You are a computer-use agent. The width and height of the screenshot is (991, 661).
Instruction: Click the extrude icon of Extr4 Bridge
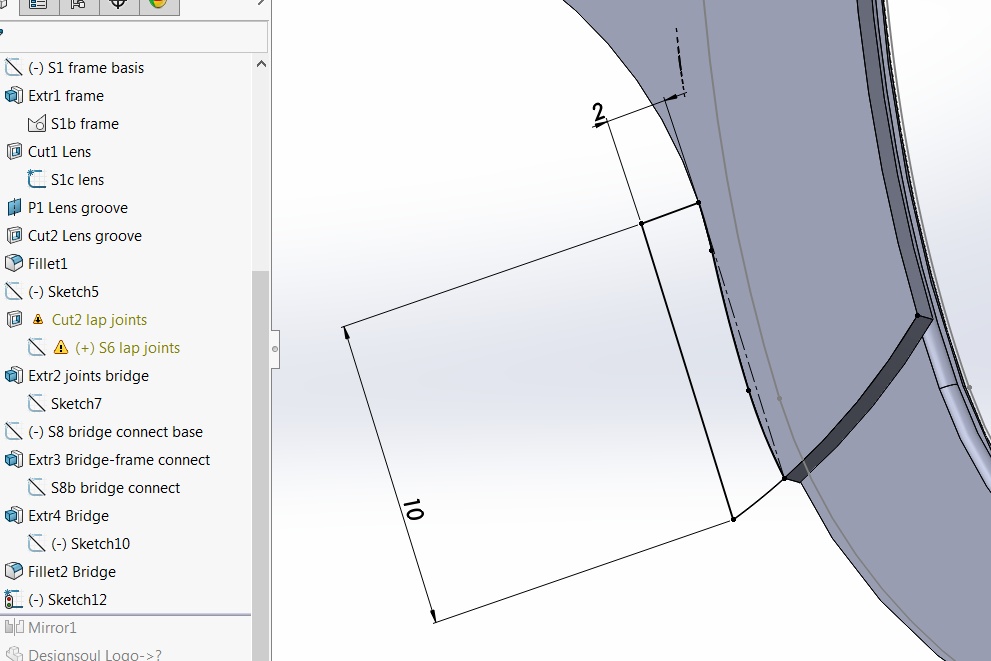(x=13, y=516)
